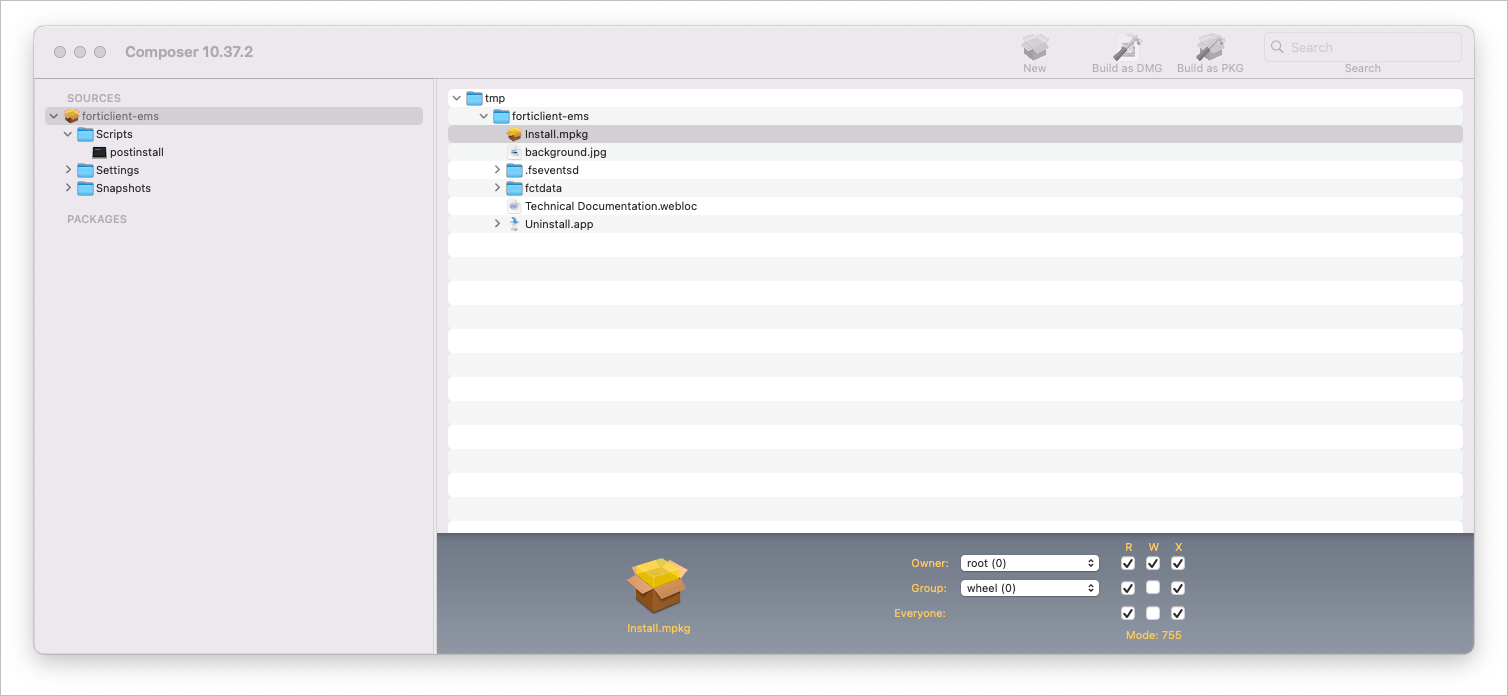The image size is (1508, 696).
Task: Click the Uninstall.app application icon
Action: click(x=514, y=224)
